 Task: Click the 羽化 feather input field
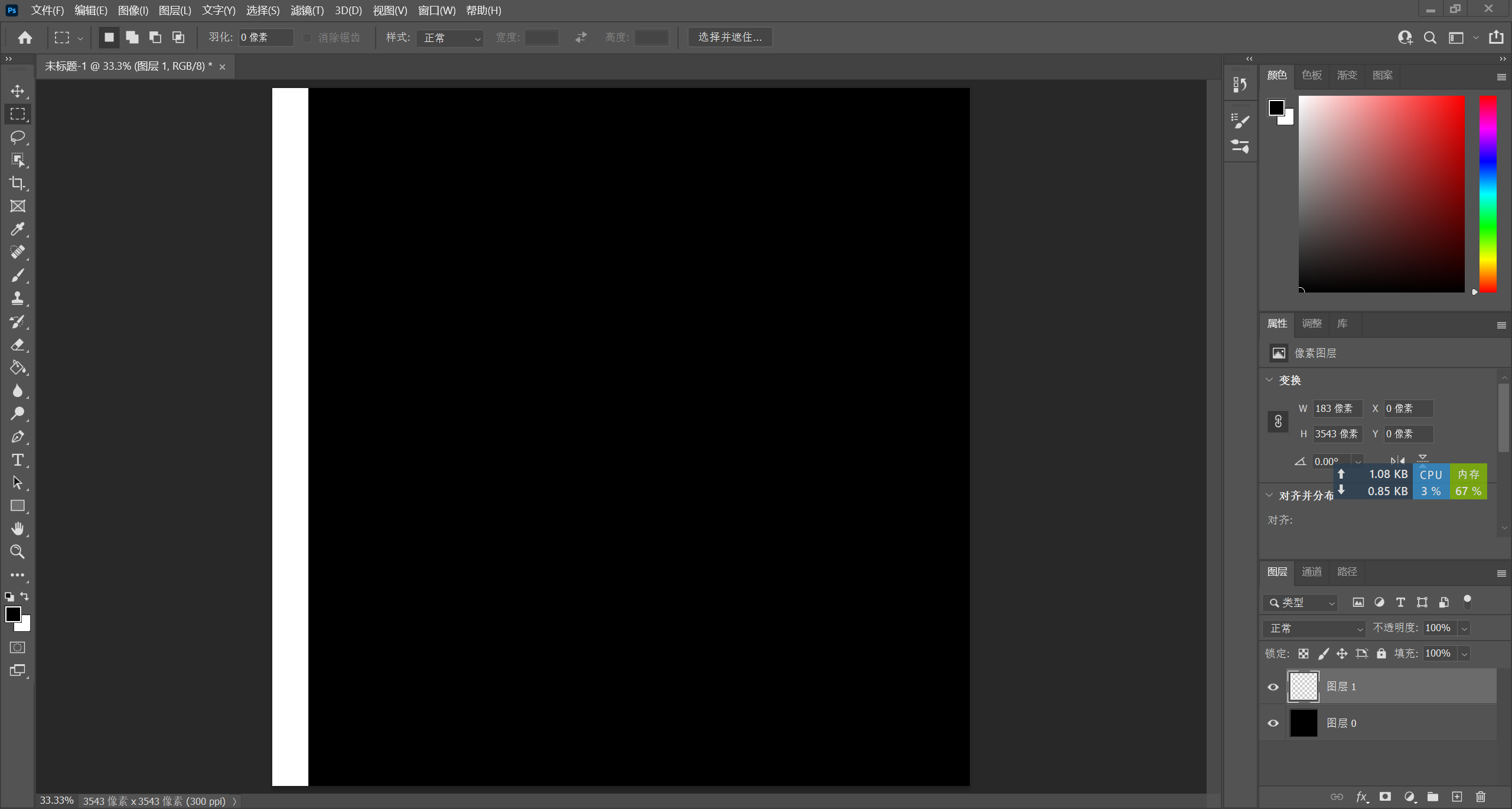click(x=266, y=37)
